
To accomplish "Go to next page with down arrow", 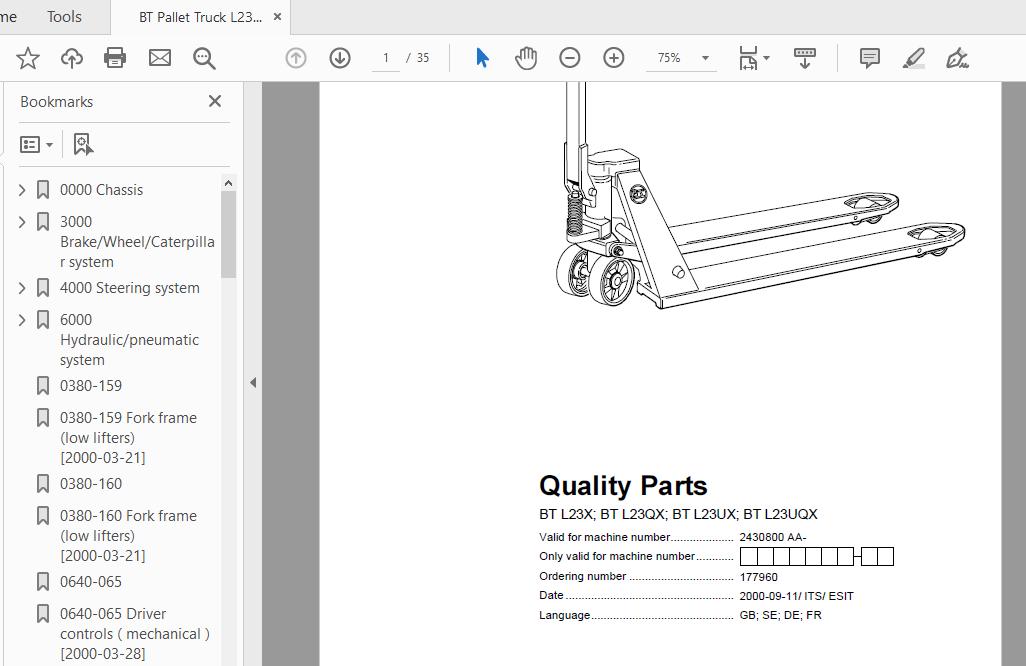I will (340, 58).
